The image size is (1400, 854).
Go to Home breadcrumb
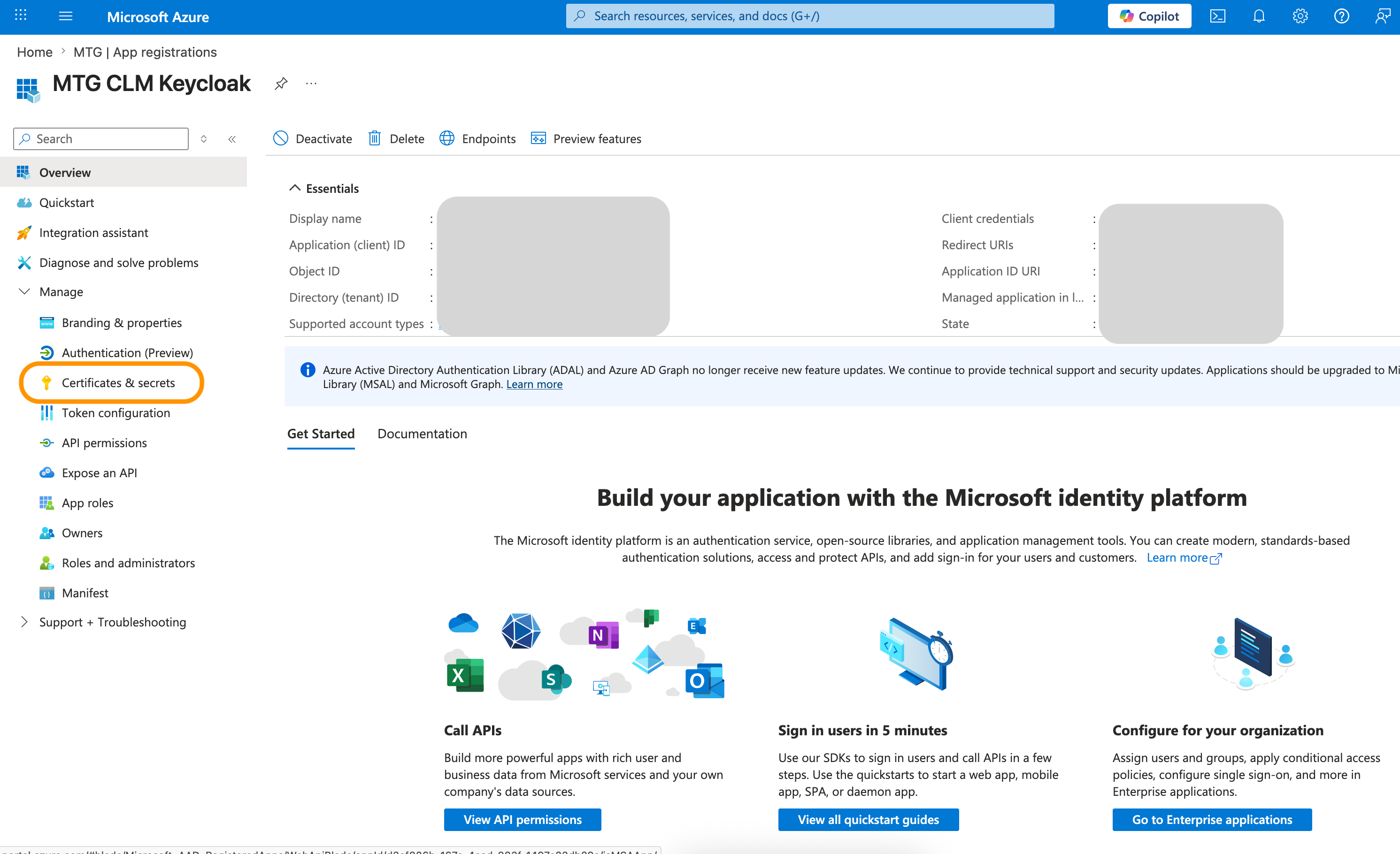click(x=35, y=52)
